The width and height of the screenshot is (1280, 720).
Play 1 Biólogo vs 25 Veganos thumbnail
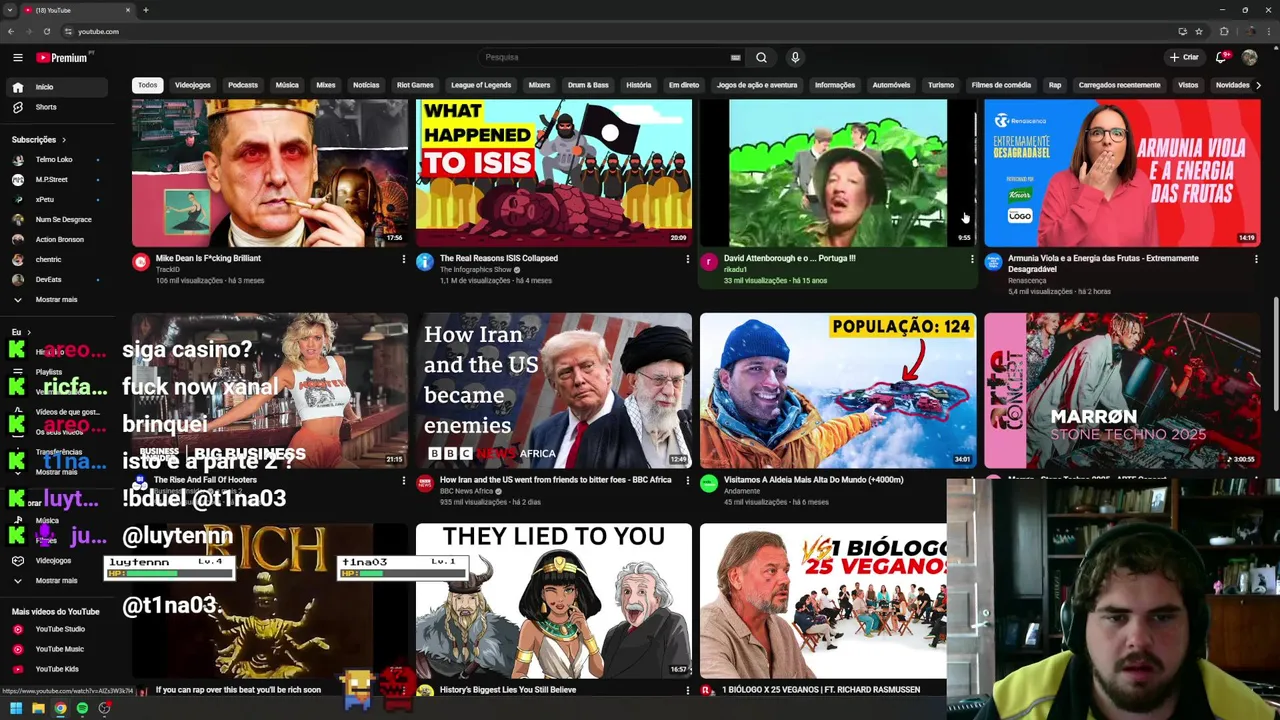click(823, 601)
